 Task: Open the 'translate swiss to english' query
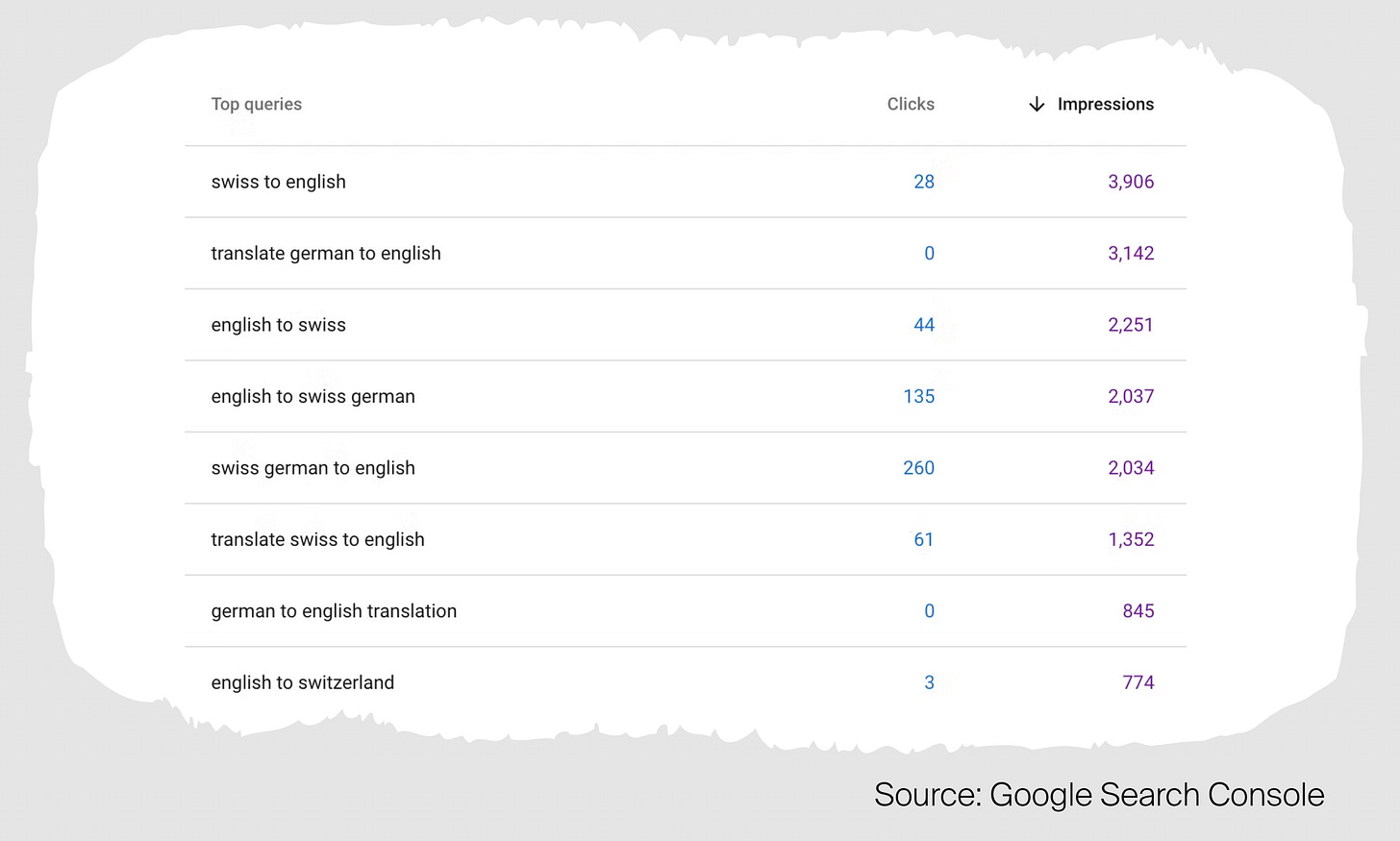(318, 539)
